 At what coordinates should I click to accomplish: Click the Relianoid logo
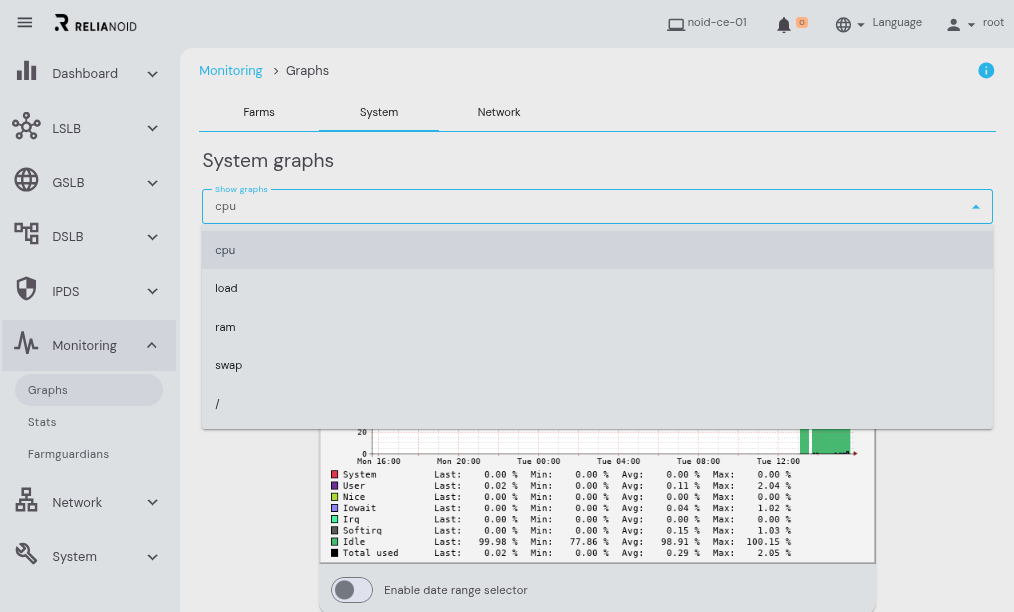tap(96, 23)
